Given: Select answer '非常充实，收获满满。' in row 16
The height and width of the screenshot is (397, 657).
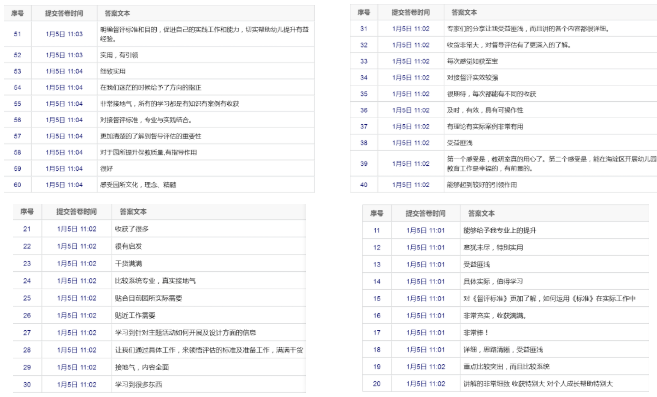Looking at the screenshot, I should (494, 316).
